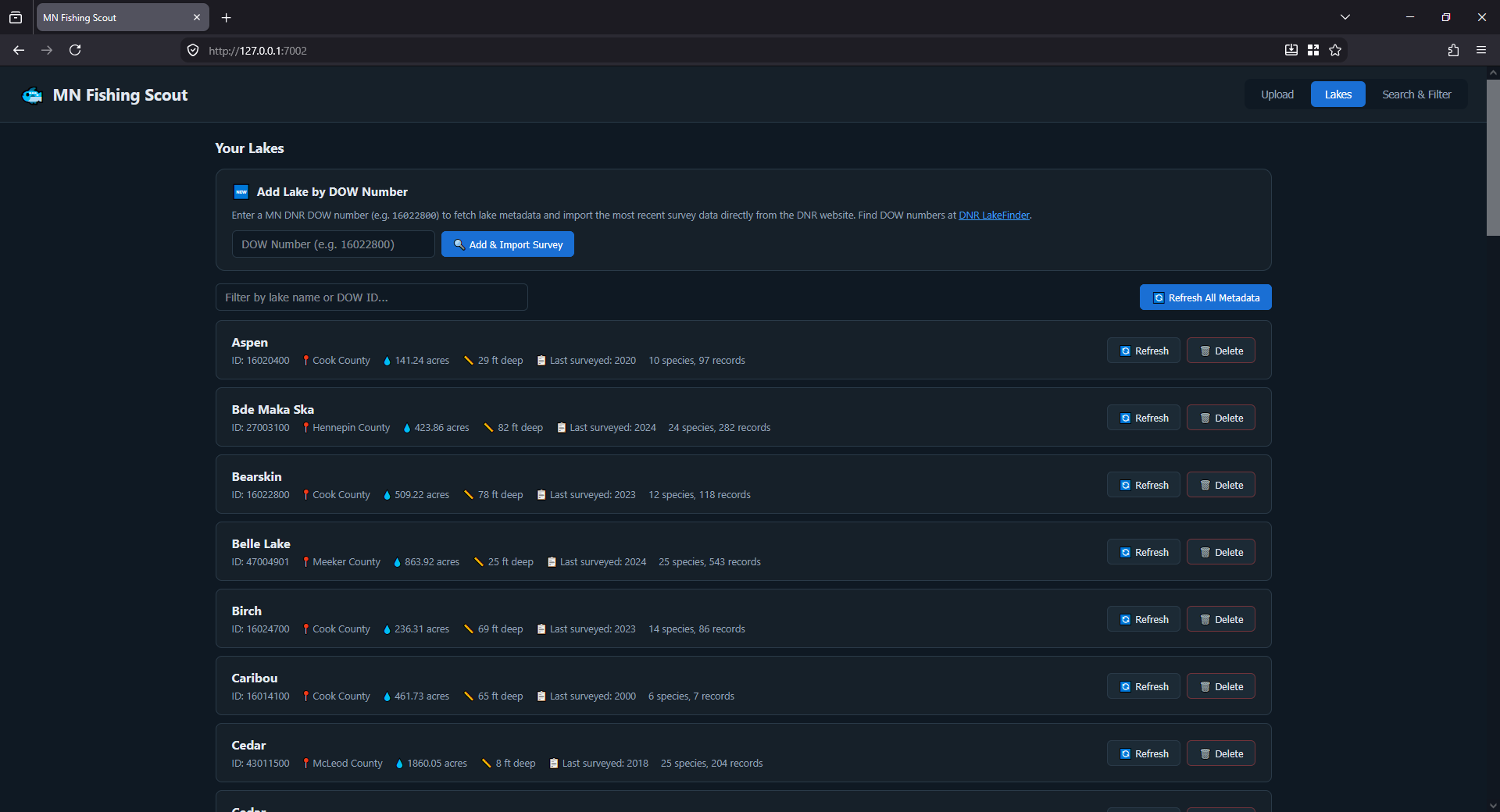Delete the Aspen lake entry
1500x812 pixels.
(x=1221, y=351)
